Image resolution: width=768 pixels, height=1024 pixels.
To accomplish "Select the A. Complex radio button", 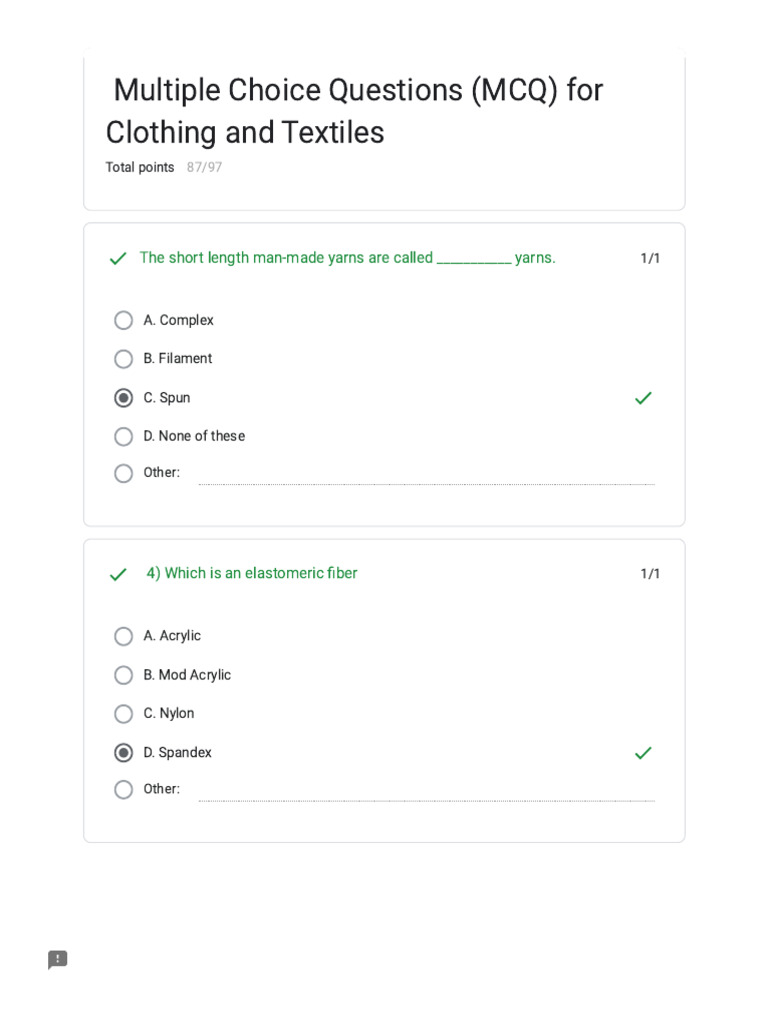I will tap(124, 320).
